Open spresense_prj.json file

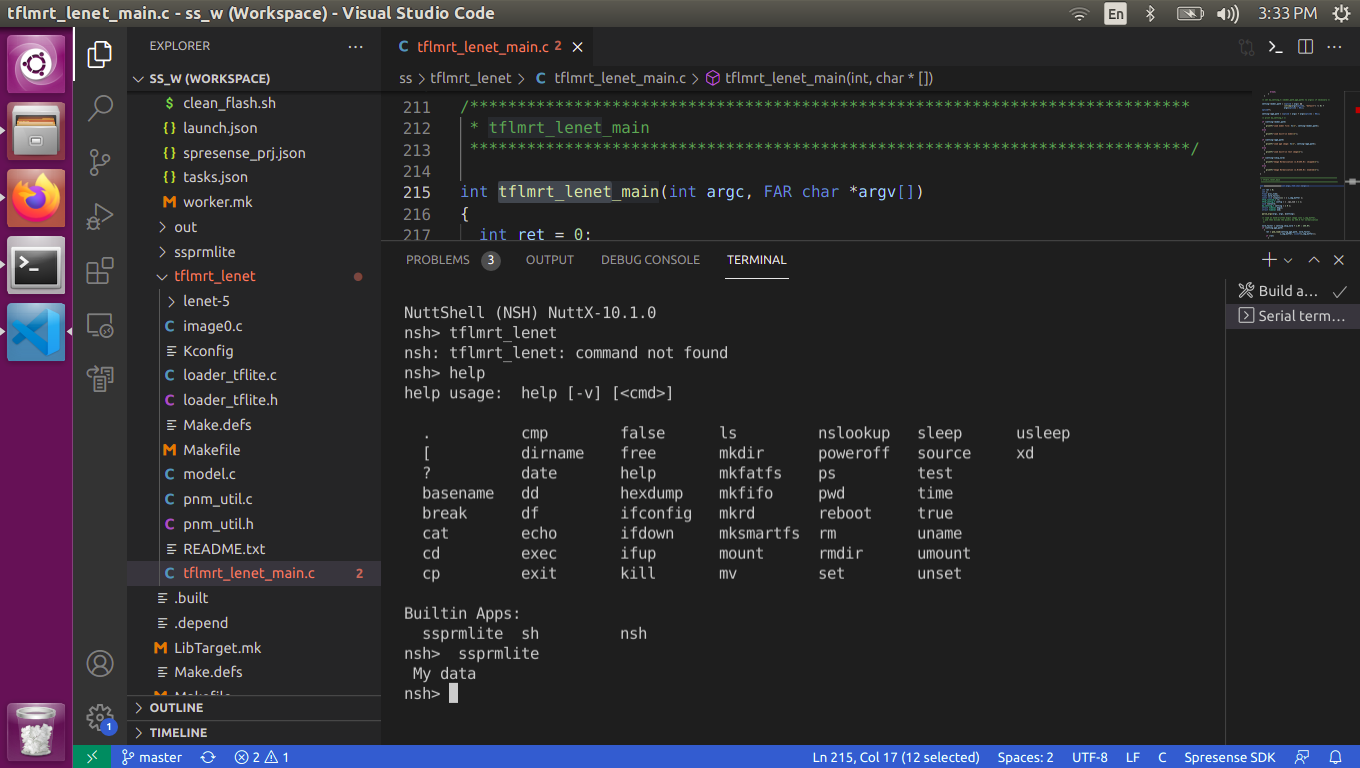(254, 153)
